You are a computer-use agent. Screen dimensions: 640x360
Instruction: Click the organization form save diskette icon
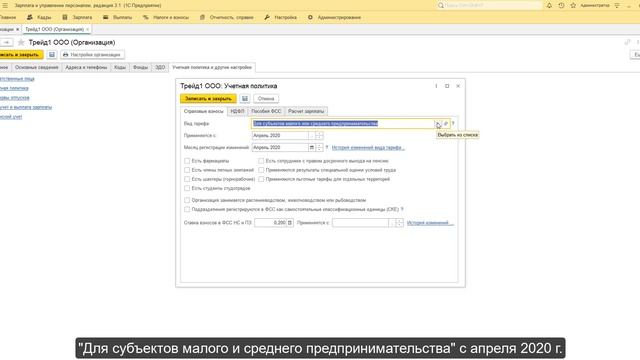tap(51, 55)
